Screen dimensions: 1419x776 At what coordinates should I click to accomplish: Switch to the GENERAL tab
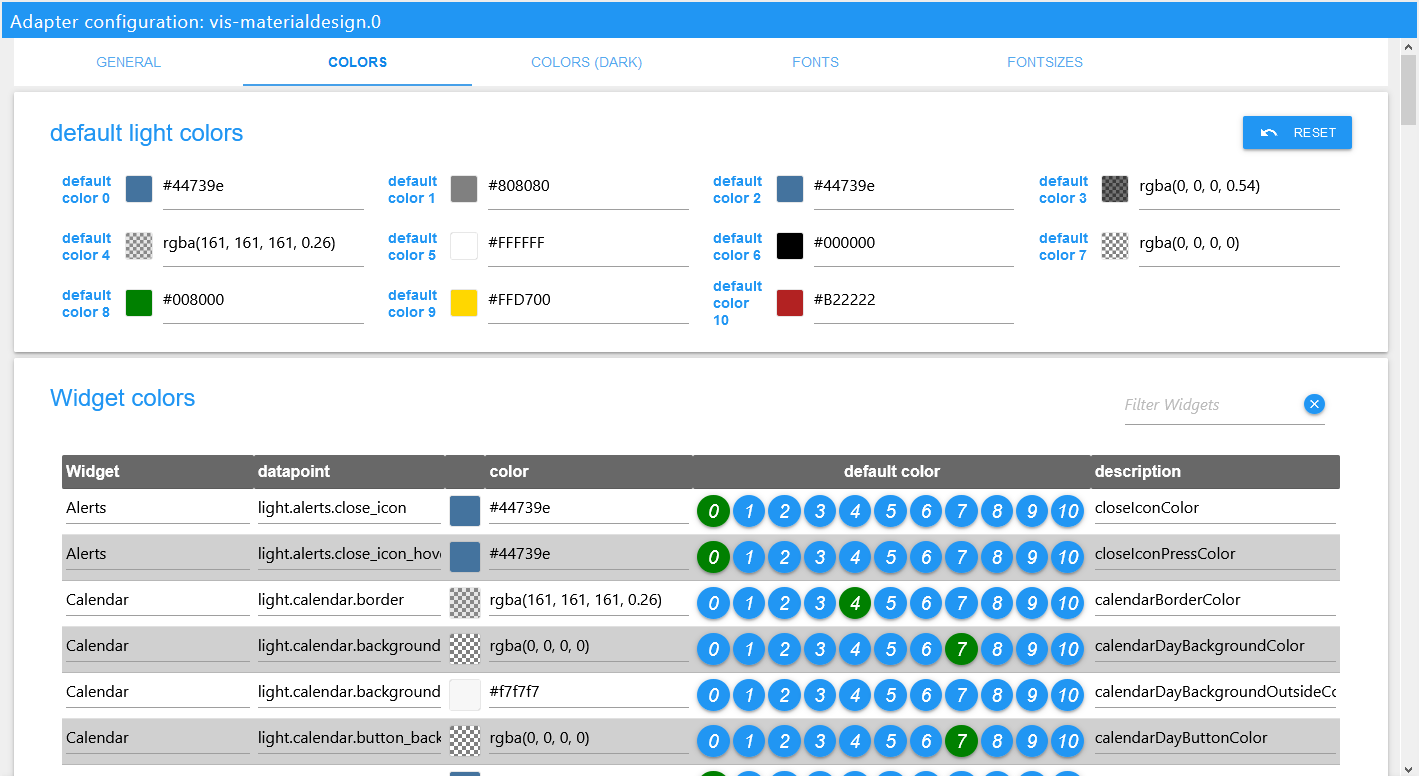coord(128,62)
